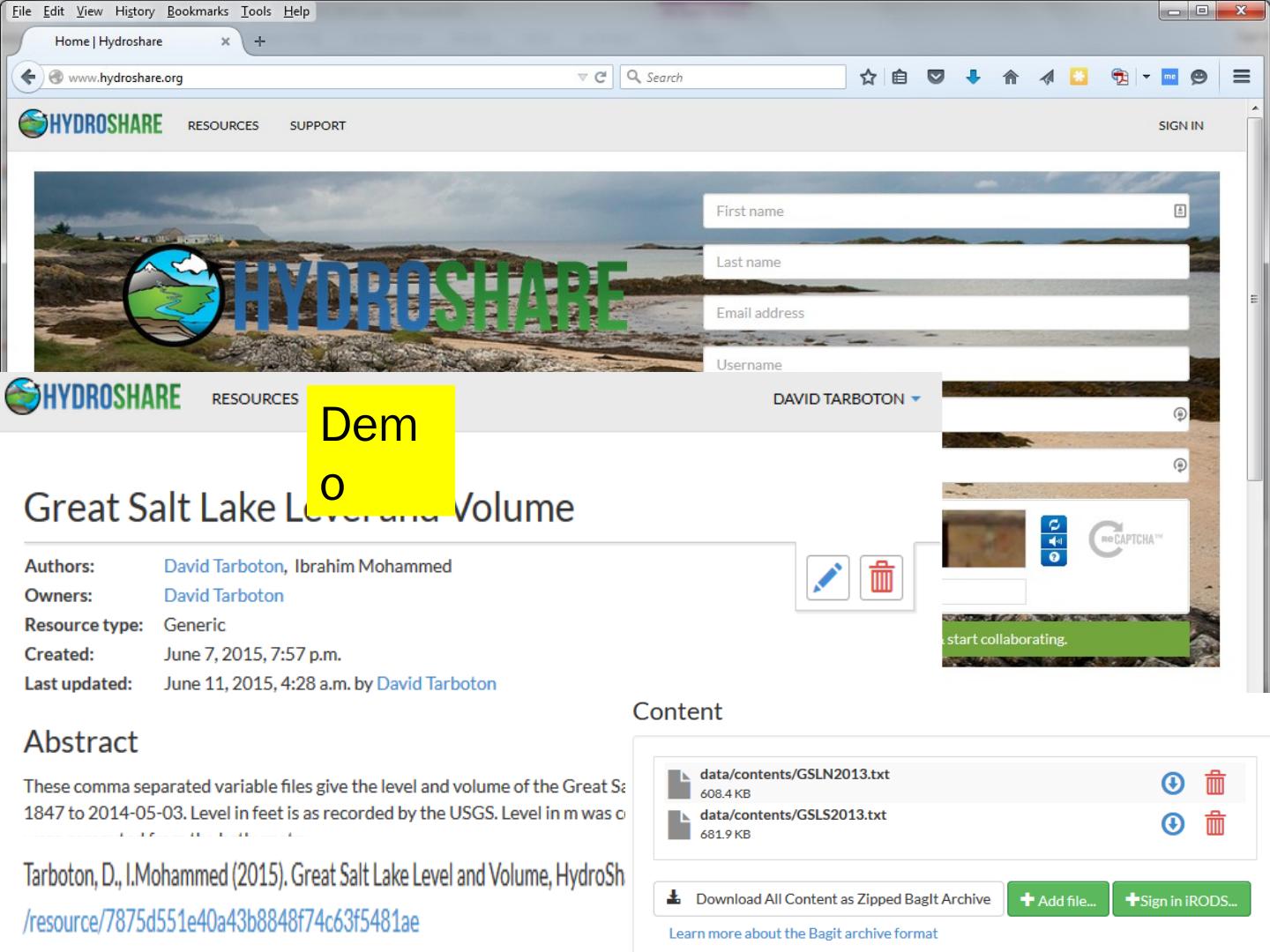The height and width of the screenshot is (952, 1270).
Task: Open the address bar history dropdown arrow
Action: pos(582,78)
